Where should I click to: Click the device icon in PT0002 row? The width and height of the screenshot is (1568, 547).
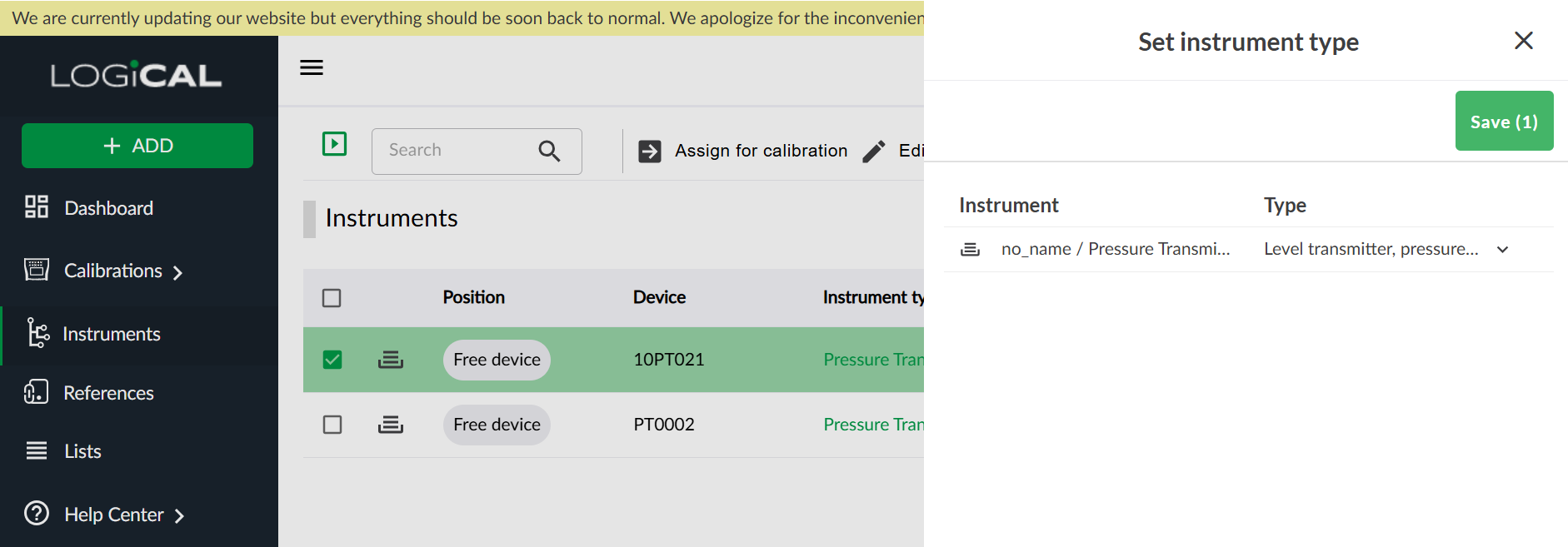click(x=391, y=425)
